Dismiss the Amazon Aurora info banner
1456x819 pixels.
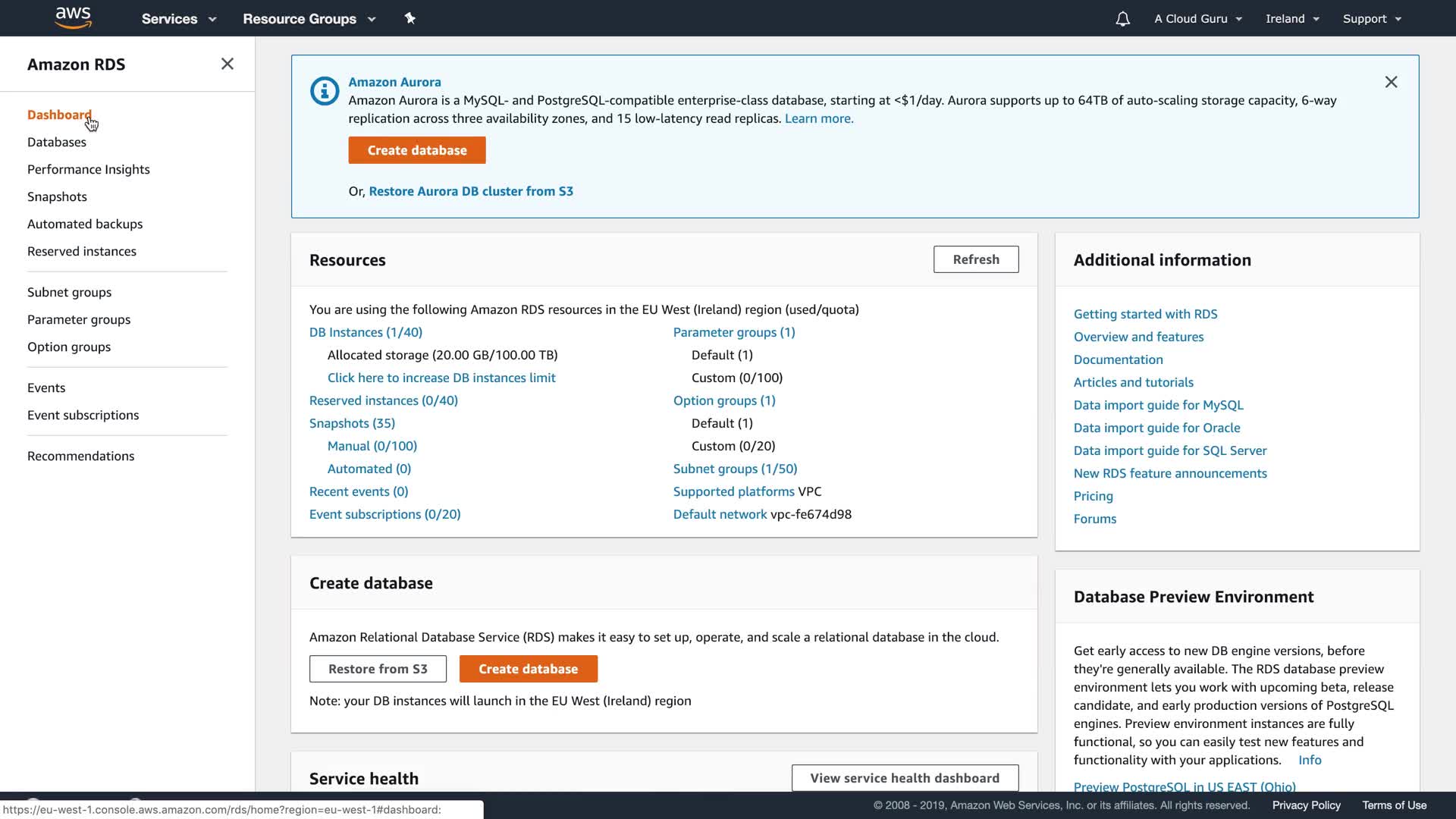point(1391,82)
